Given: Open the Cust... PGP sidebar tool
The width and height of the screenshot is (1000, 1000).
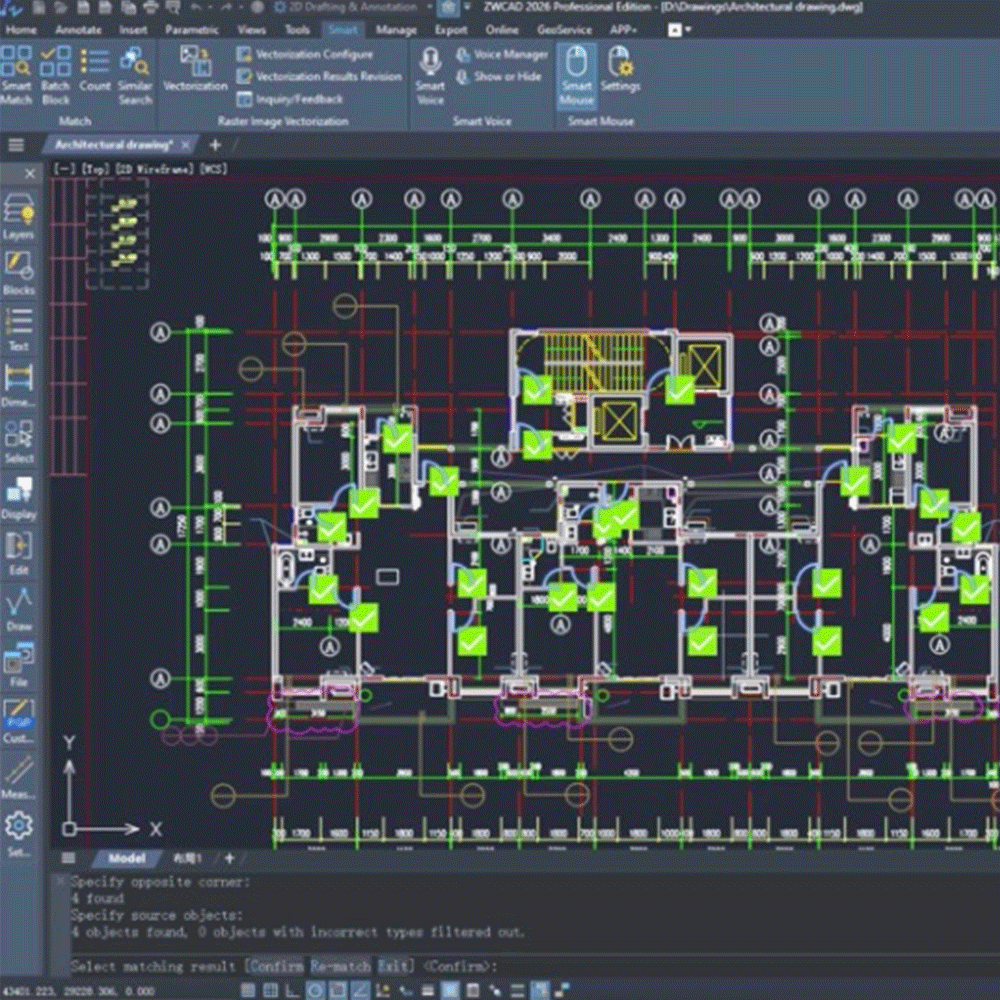Looking at the screenshot, I should tap(18, 721).
